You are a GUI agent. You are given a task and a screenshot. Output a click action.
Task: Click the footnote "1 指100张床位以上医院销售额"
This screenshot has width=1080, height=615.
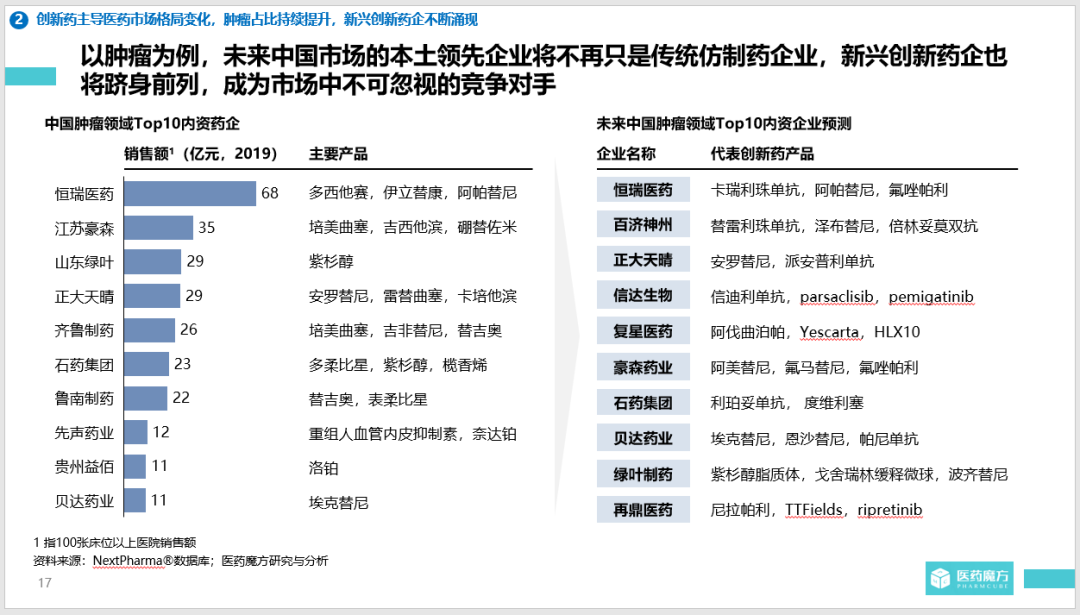pos(114,543)
